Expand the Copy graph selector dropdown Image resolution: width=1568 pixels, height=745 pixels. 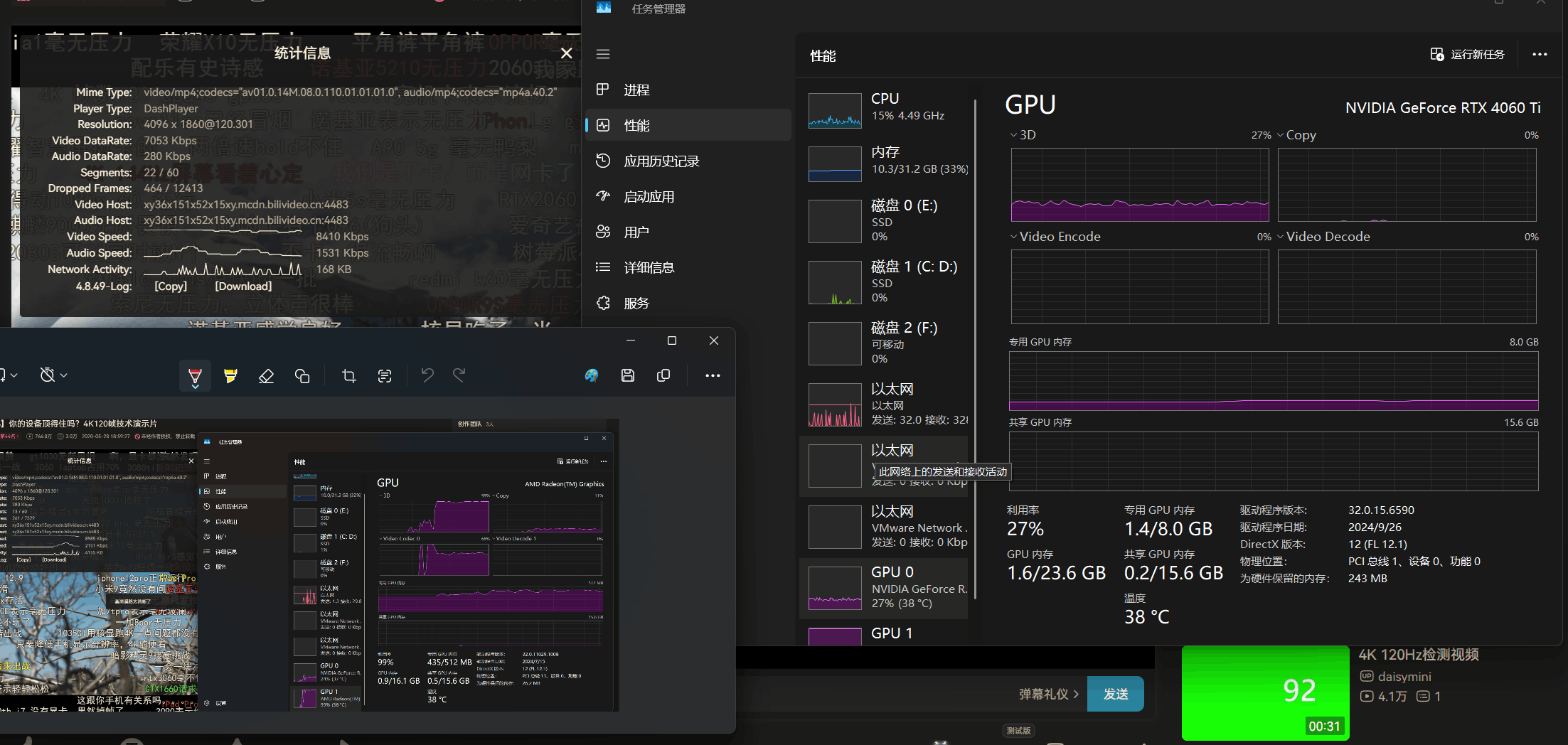(1281, 135)
